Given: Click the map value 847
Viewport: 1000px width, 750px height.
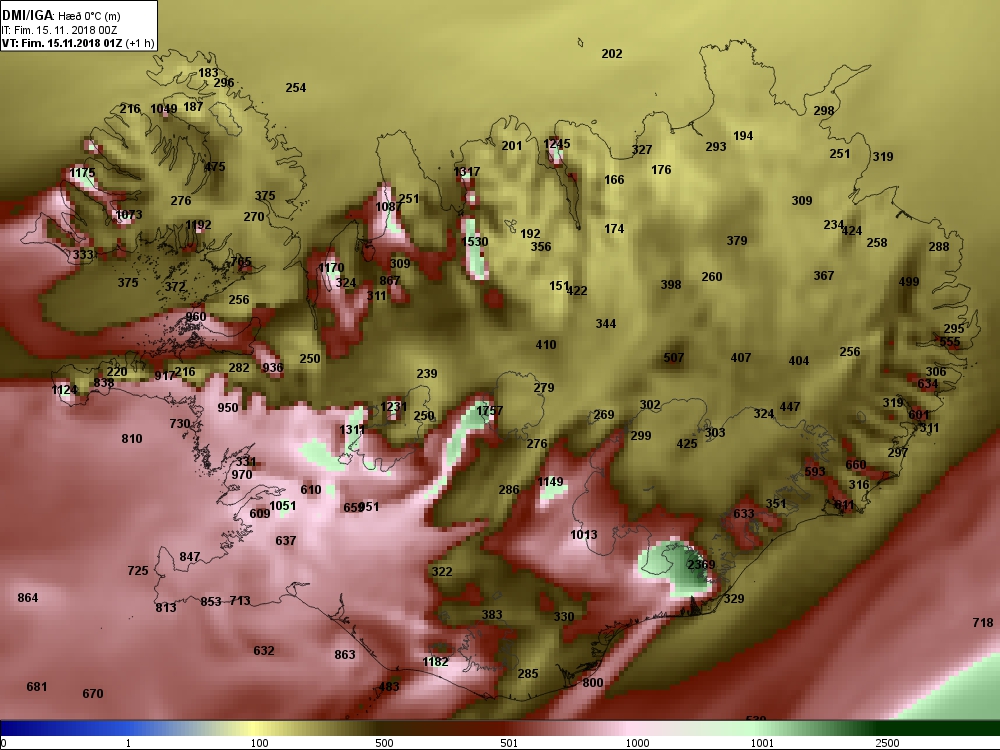Looking at the screenshot, I should click(189, 557).
